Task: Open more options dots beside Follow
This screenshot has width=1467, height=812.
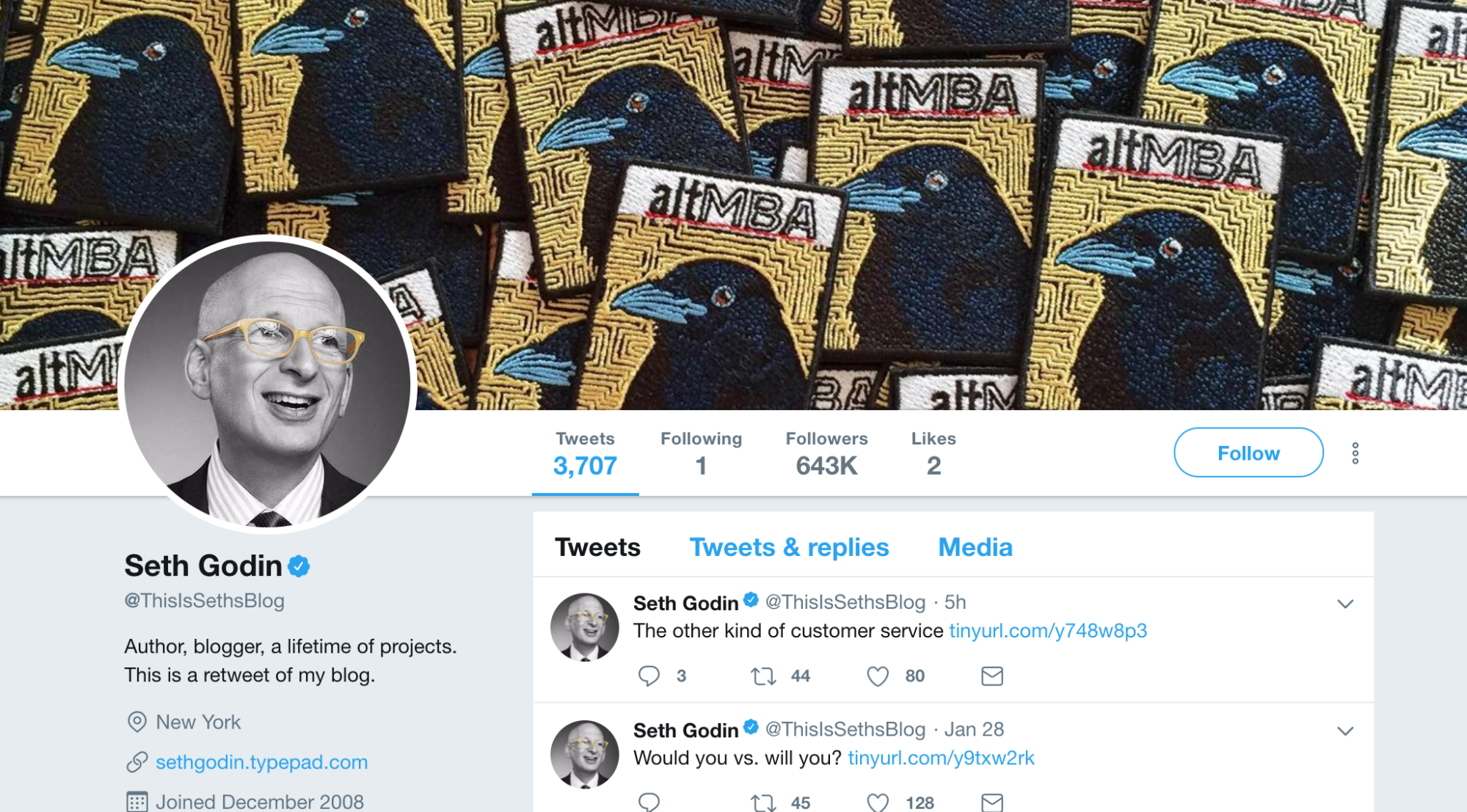Action: click(x=1355, y=453)
